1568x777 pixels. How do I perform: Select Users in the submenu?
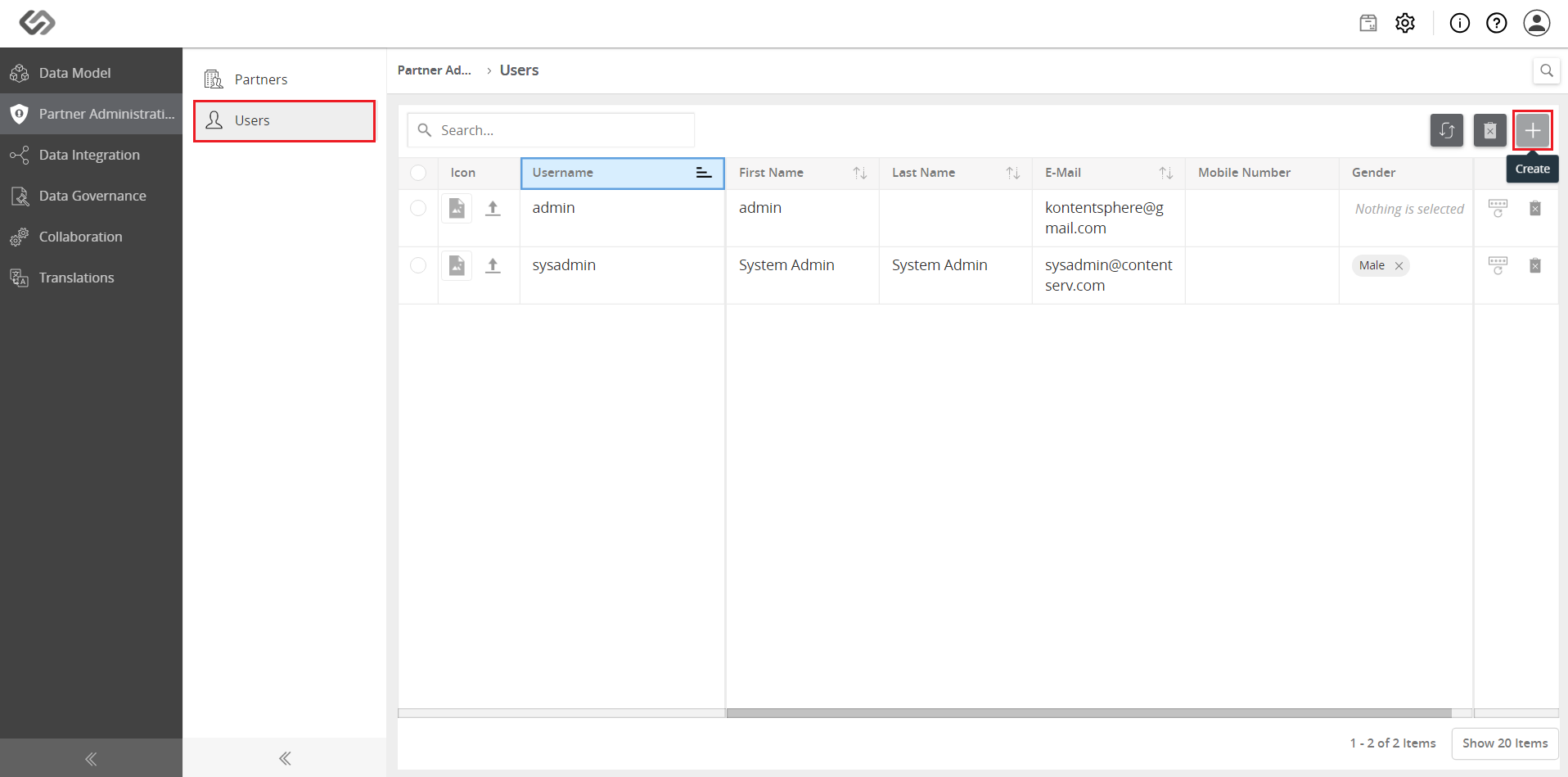click(x=284, y=120)
